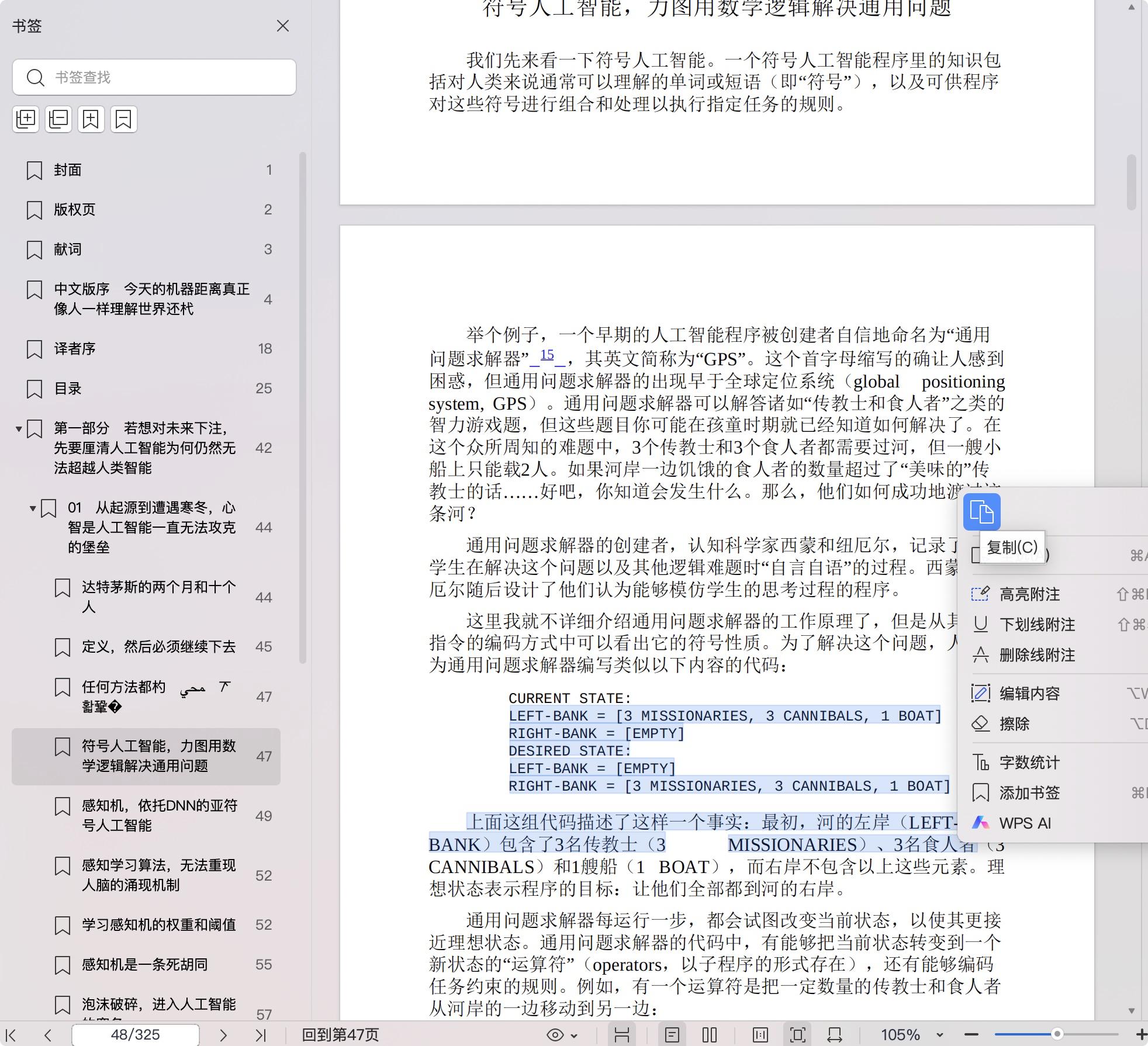The height and width of the screenshot is (1046, 1148).
Task: Open bookmark 定义，然后必须继续下去
Action: [x=146, y=647]
